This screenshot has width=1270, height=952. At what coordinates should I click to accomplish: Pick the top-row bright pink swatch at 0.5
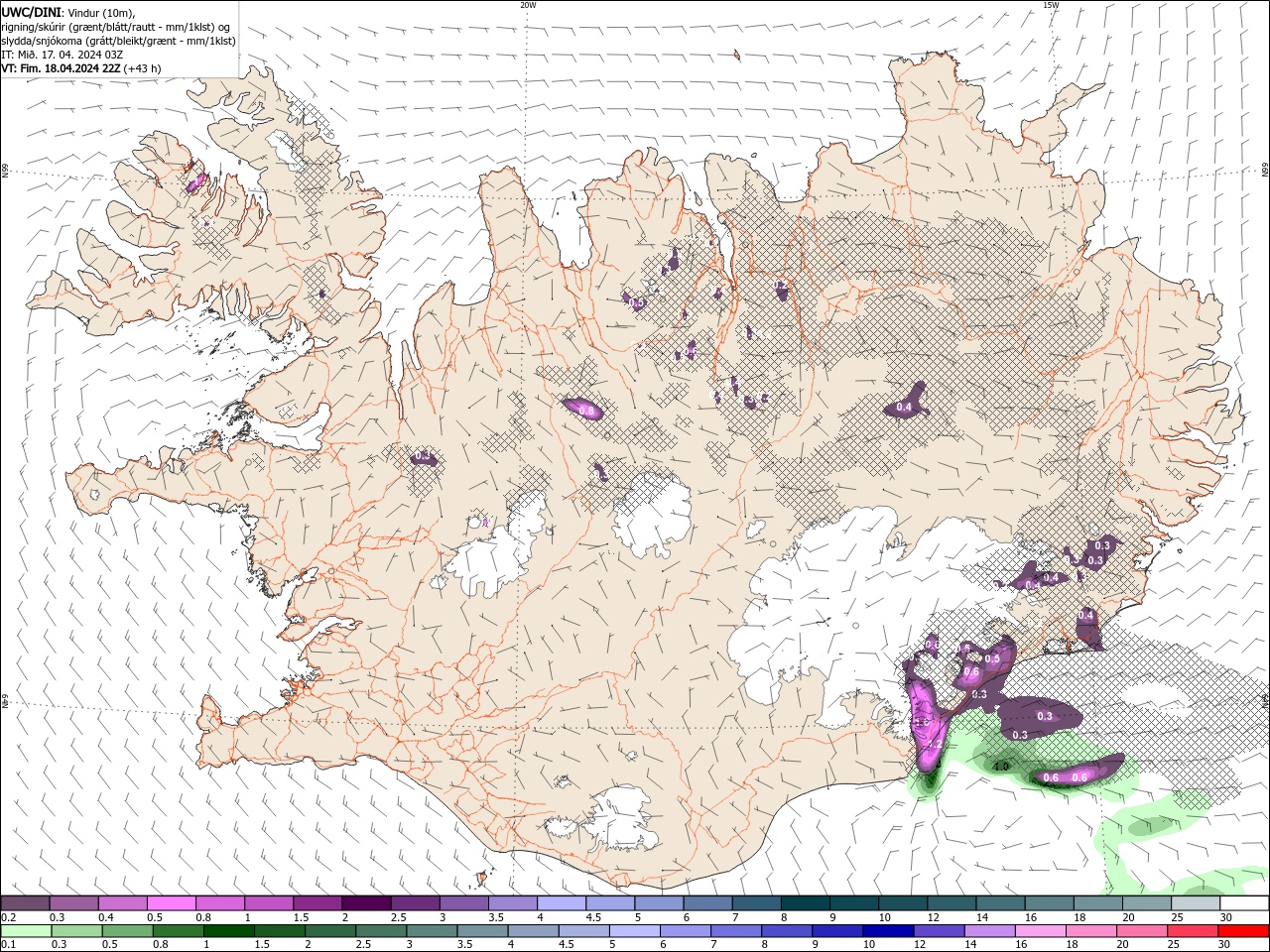pyautogui.click(x=171, y=903)
